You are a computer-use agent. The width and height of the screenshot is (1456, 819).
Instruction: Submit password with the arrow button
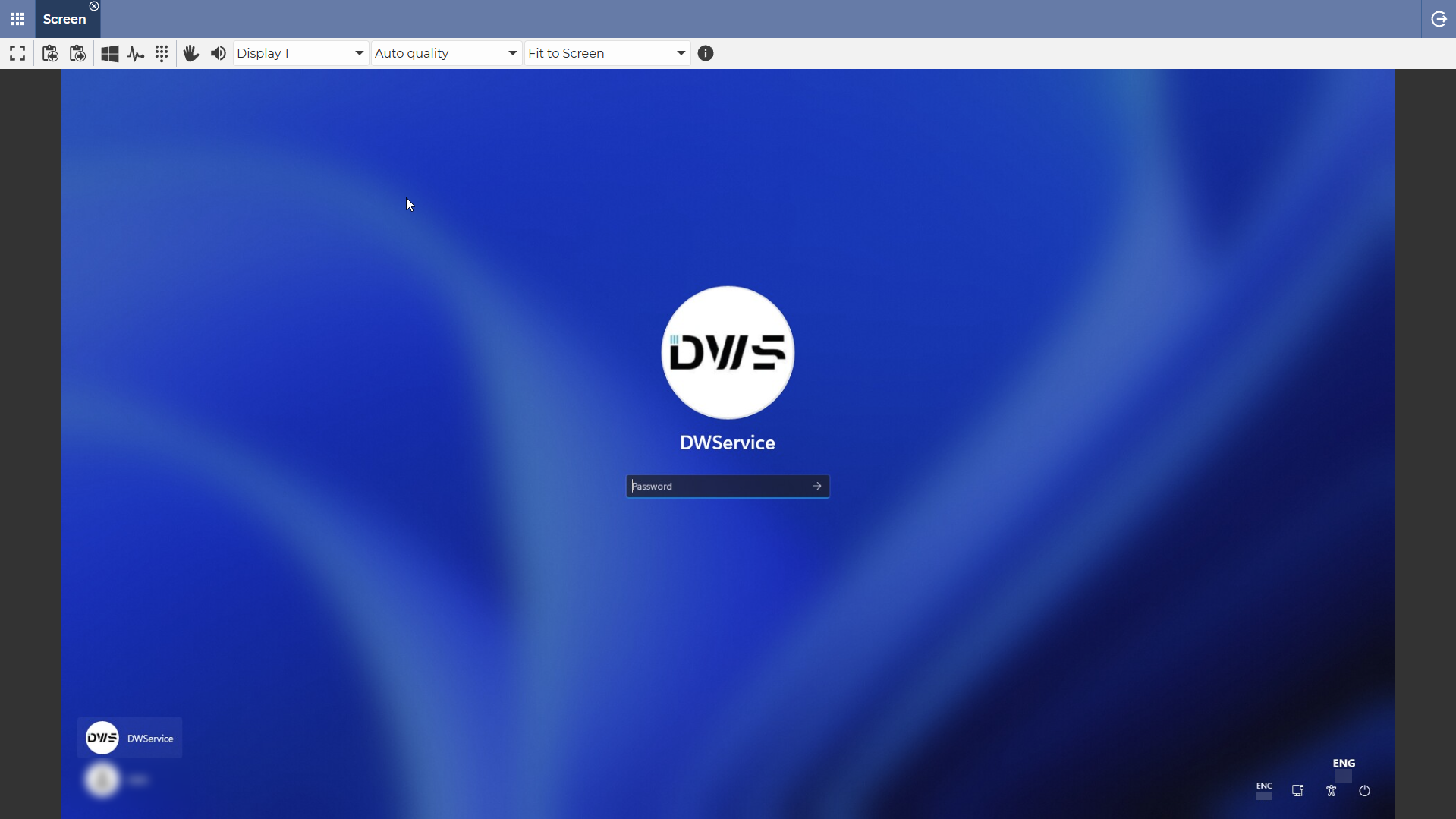click(817, 487)
